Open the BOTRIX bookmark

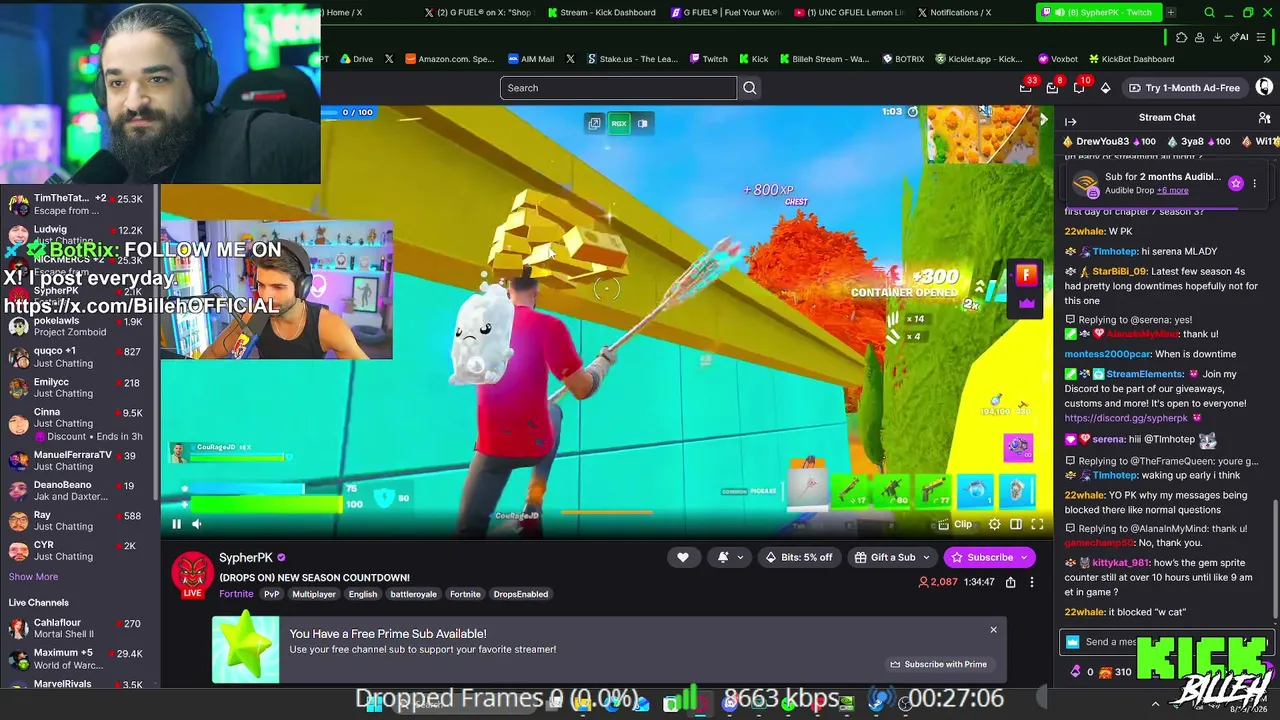click(902, 59)
